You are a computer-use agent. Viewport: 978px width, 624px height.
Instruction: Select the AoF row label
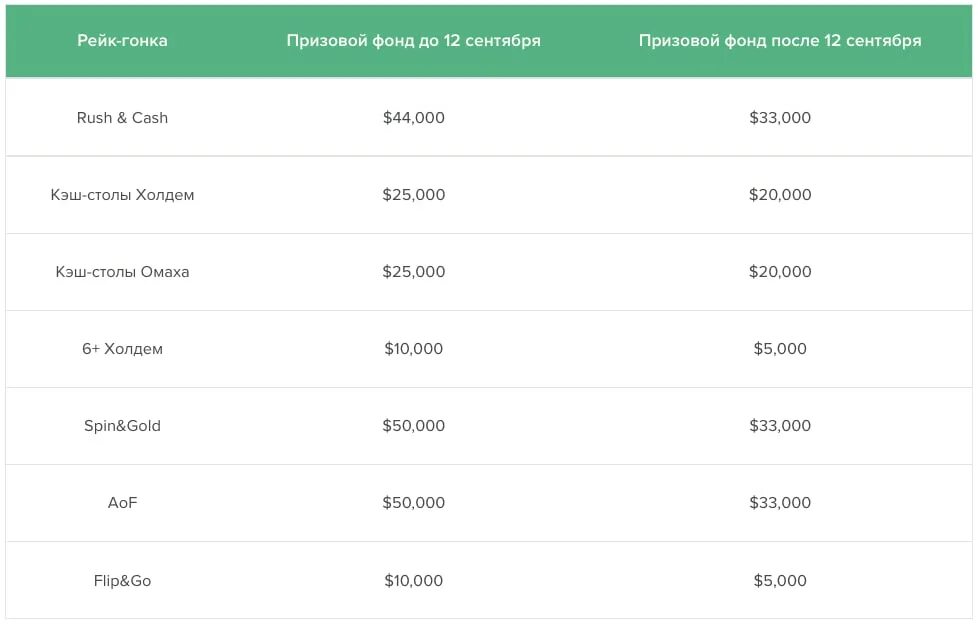[x=122, y=502]
